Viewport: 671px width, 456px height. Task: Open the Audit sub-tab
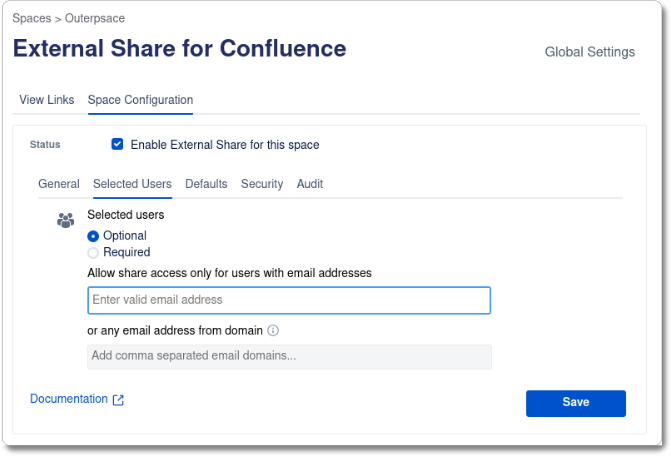click(310, 184)
